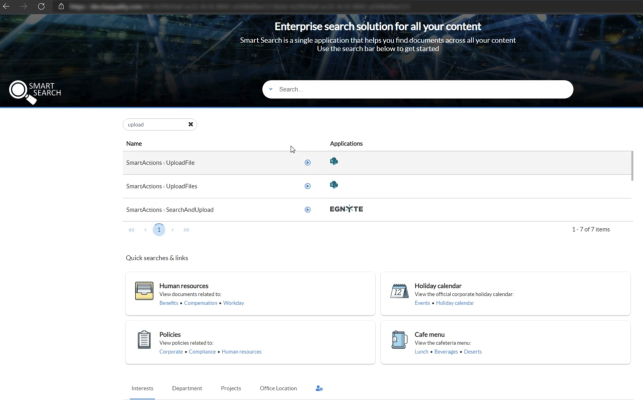Run the SmartActions - UploadFiles action
The height and width of the screenshot is (400, 643).
[307, 186]
